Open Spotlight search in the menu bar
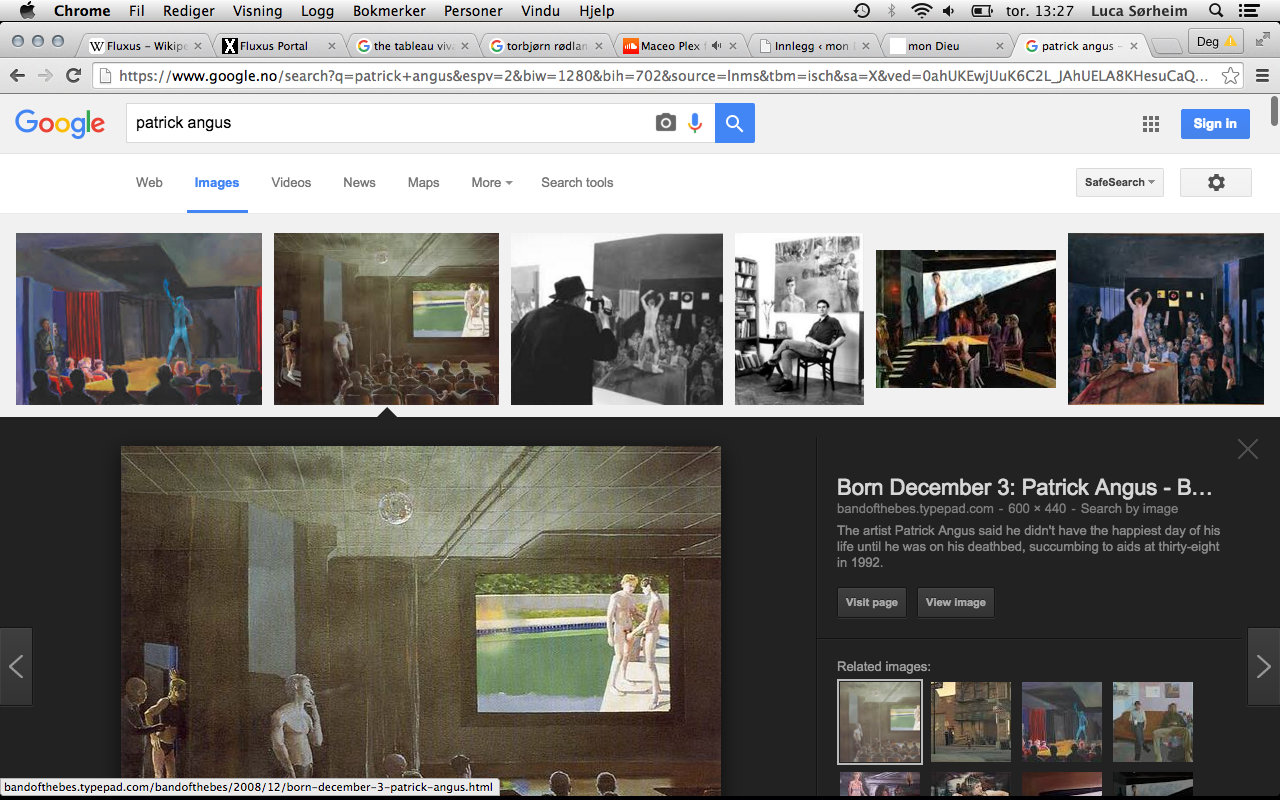1280x800 pixels. [x=1216, y=11]
